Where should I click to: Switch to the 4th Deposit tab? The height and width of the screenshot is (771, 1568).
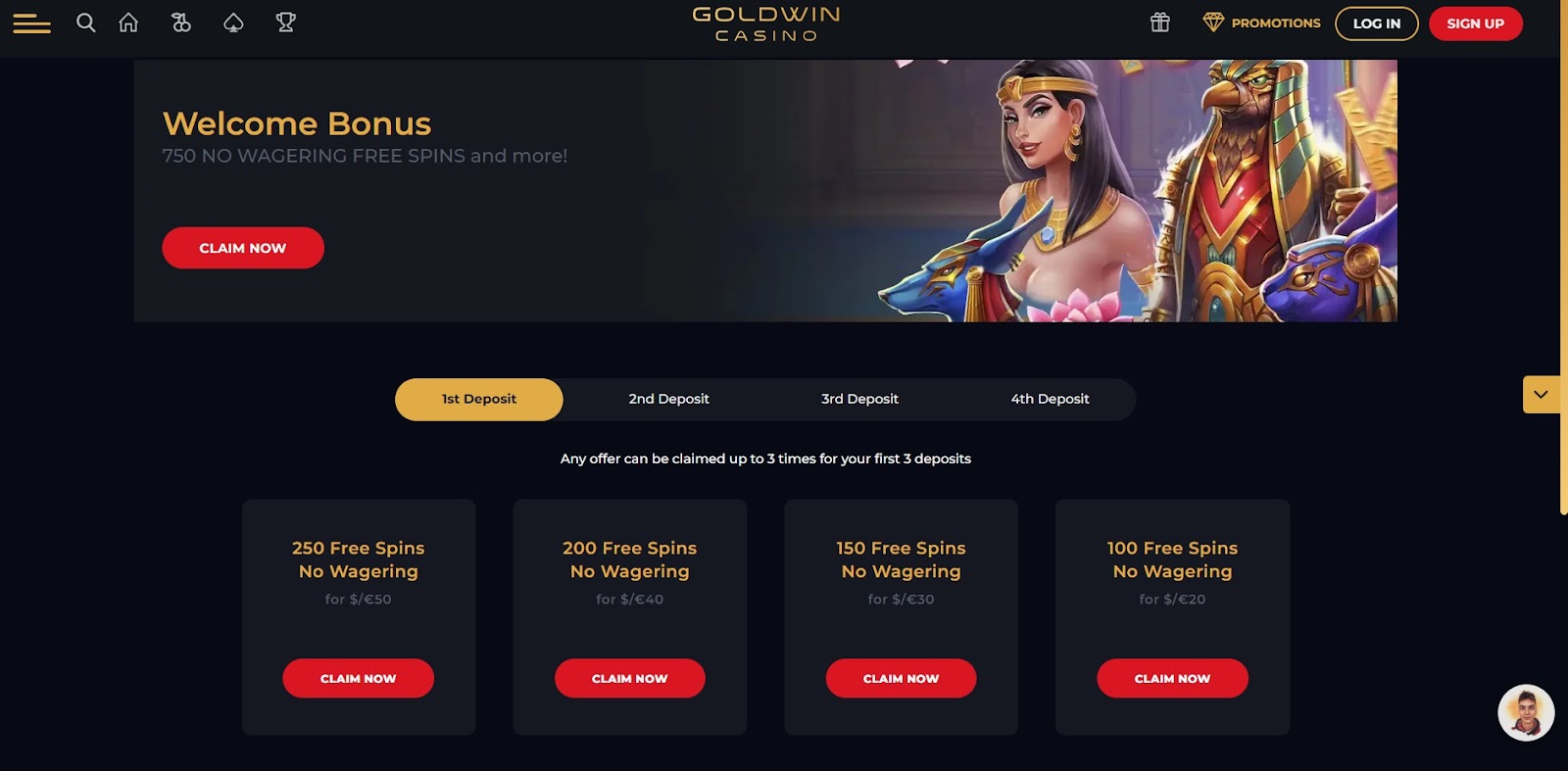tap(1051, 400)
